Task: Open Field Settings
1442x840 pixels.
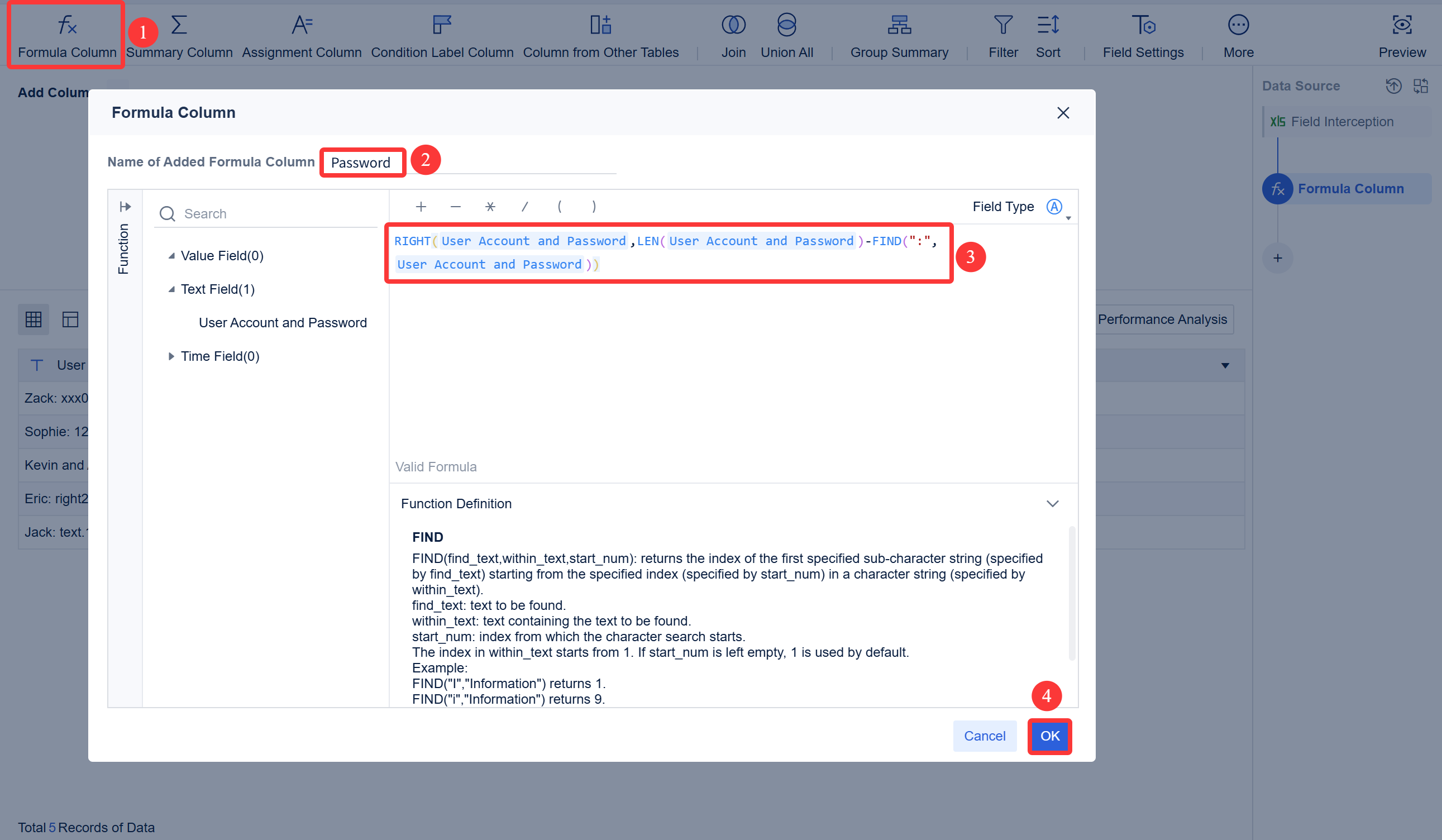Action: (1143, 34)
